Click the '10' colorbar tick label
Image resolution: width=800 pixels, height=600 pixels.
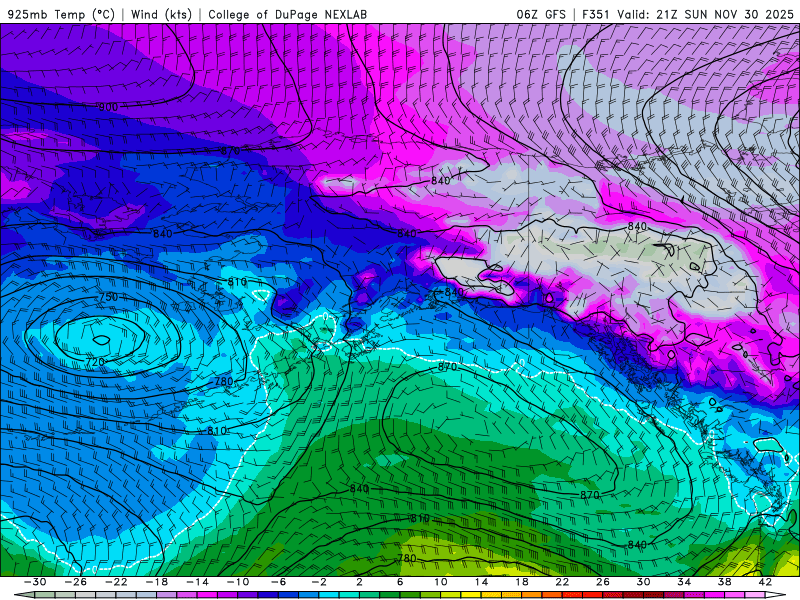pos(440,582)
